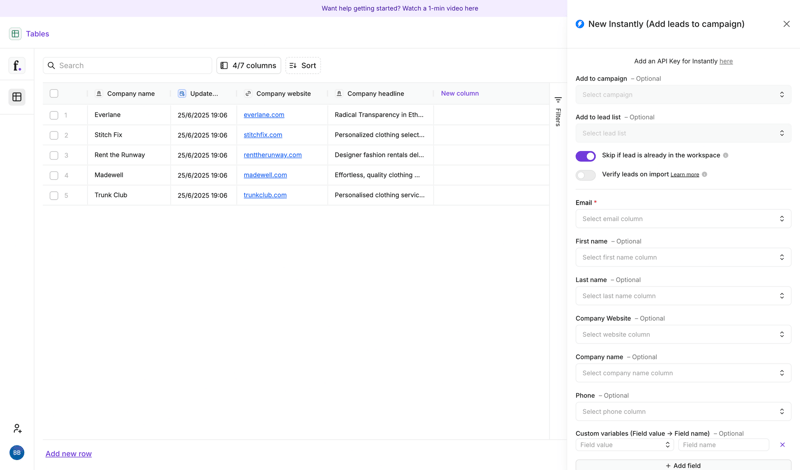Viewport: 800px width, 470px height.
Task: Click the Company name column header
Action: click(x=129, y=93)
